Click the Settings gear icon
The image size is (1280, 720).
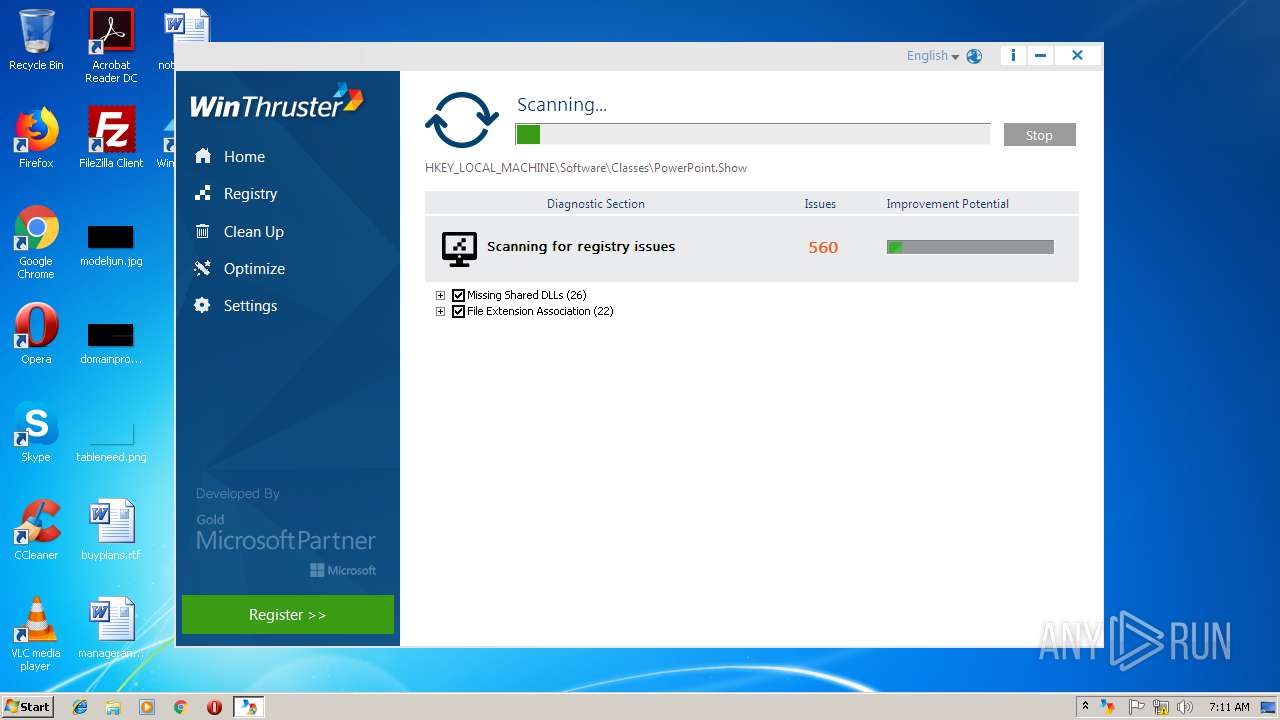click(203, 305)
